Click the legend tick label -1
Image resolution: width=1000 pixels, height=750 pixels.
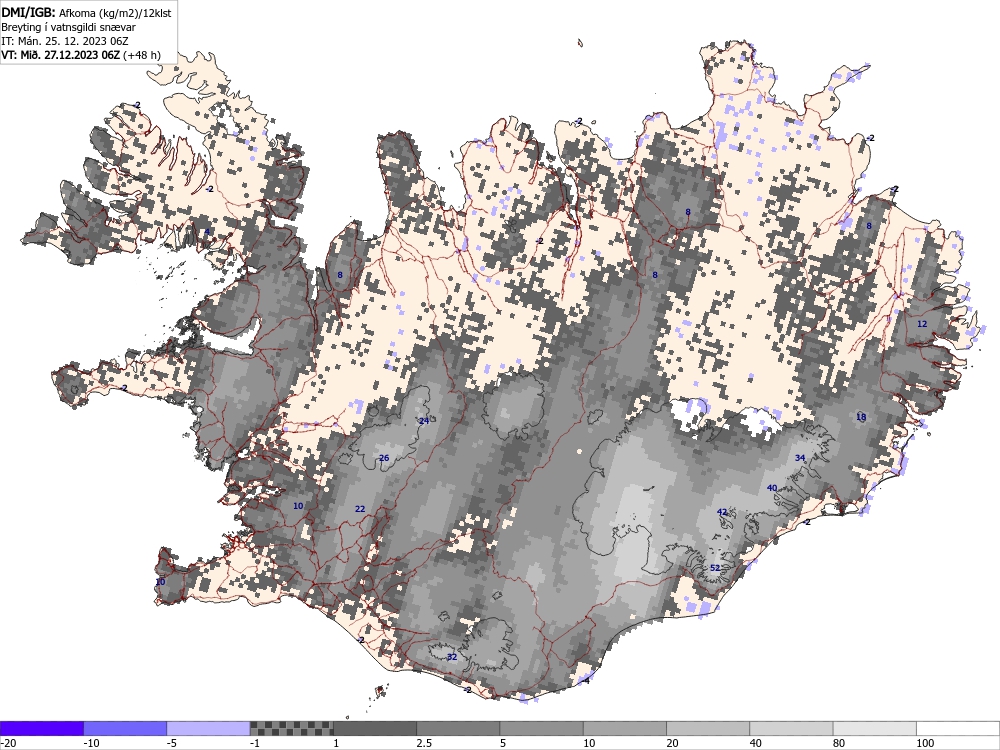pyautogui.click(x=256, y=743)
